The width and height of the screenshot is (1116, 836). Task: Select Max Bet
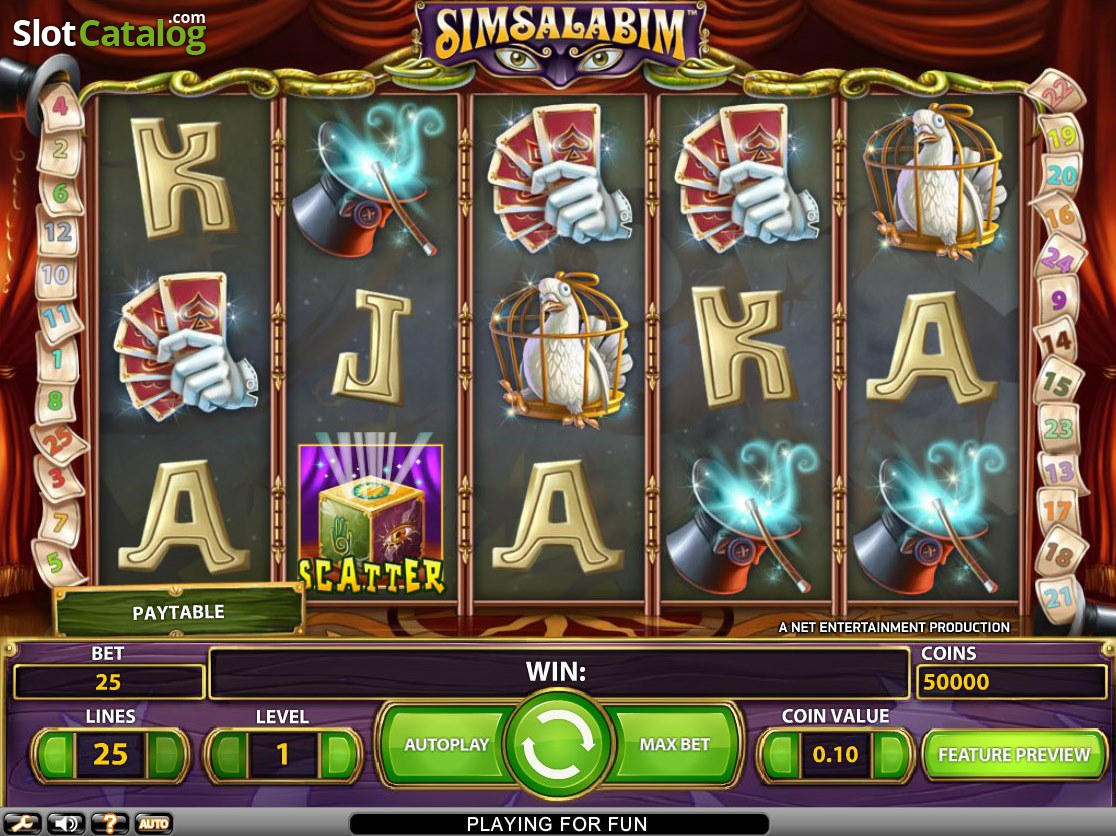(674, 744)
